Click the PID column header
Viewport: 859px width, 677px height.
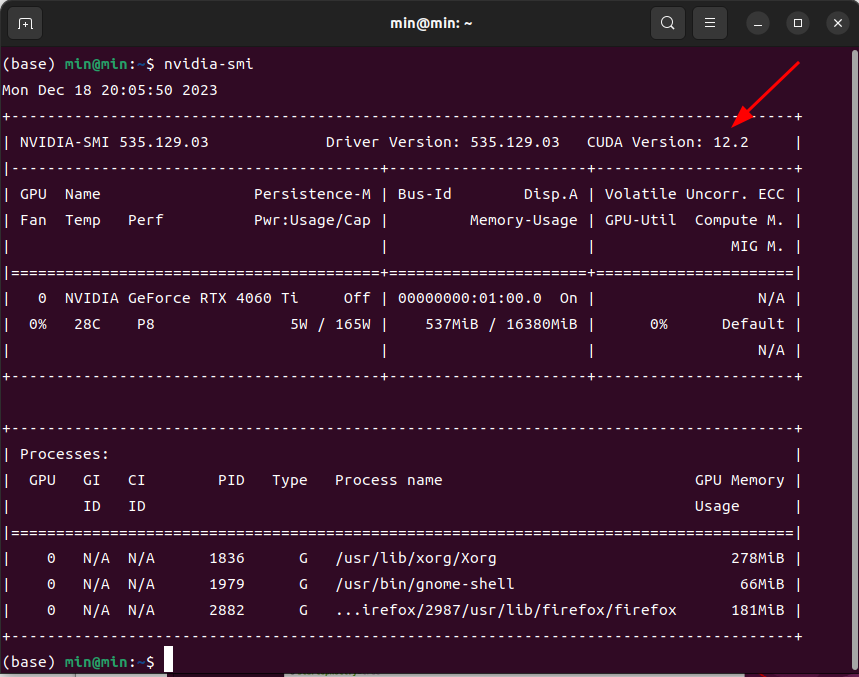pos(231,480)
